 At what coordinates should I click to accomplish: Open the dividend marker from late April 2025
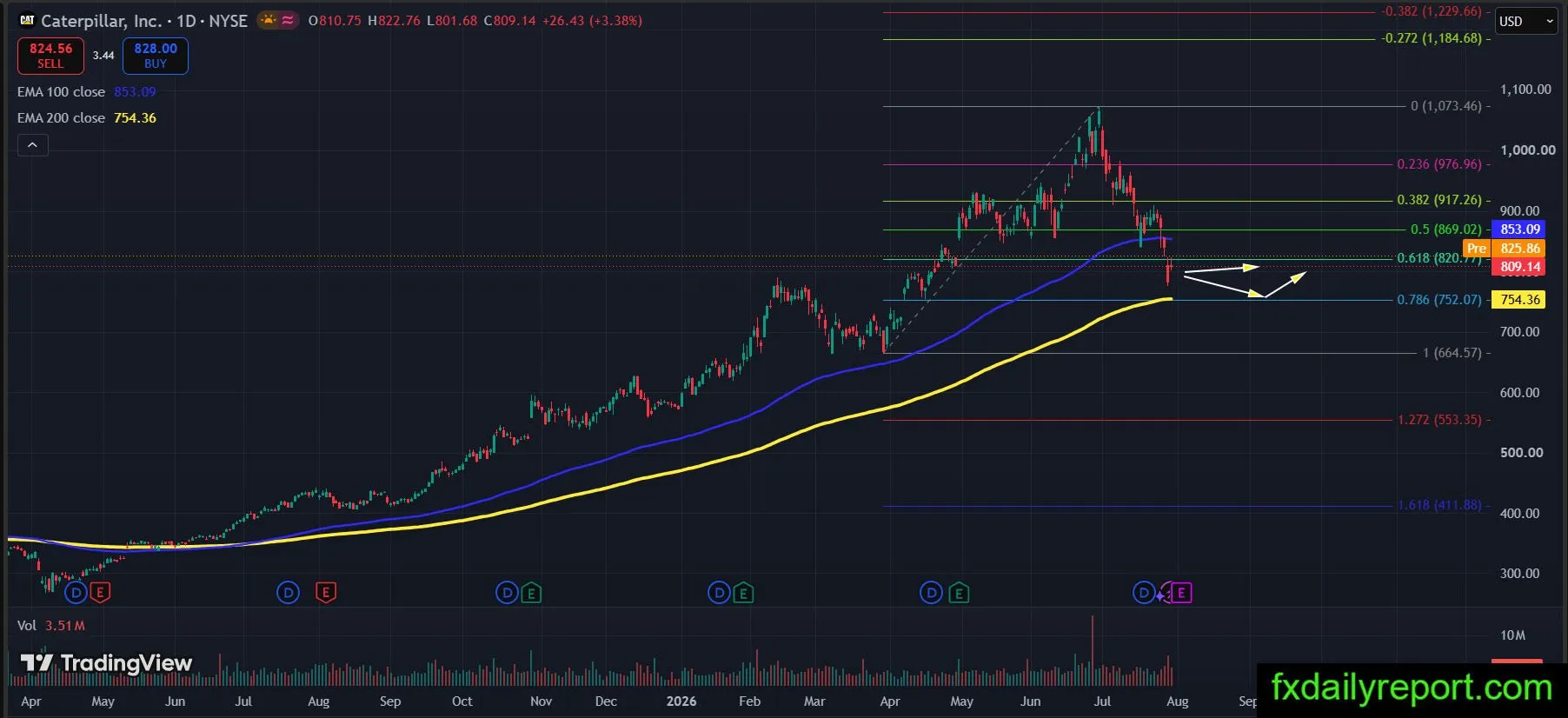(x=76, y=593)
